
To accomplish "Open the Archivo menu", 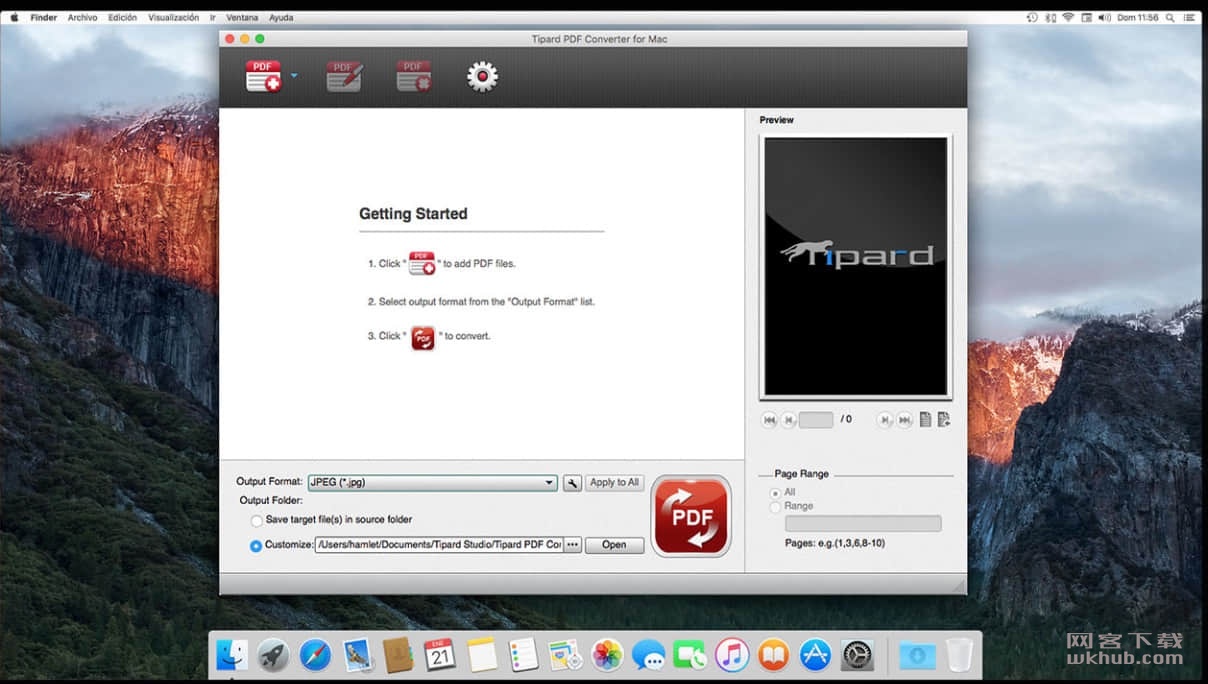I will pos(82,18).
